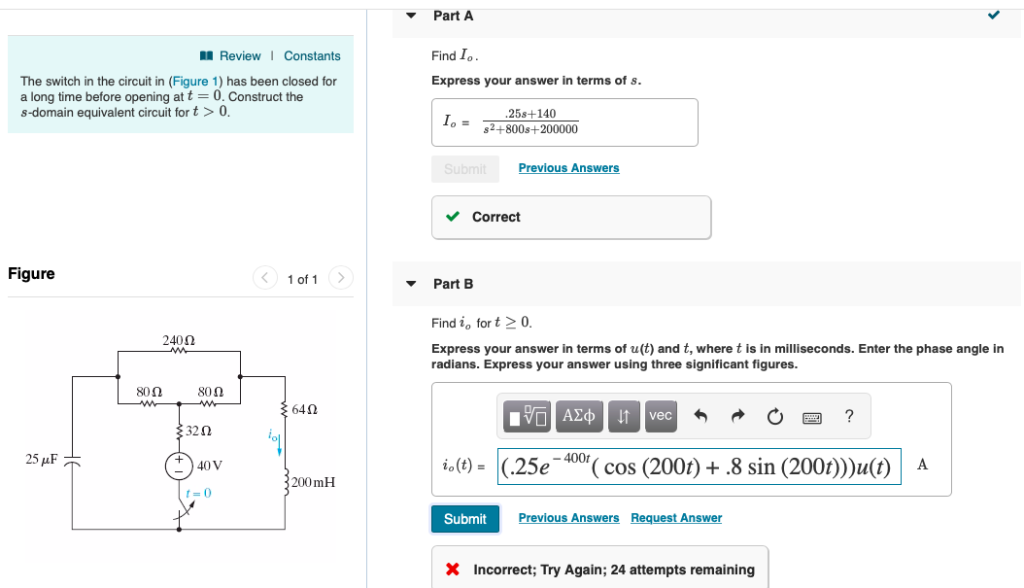This screenshot has width=1024, height=588.
Task: Open the Greek symbols ΑΣφ palette
Action: (580, 416)
